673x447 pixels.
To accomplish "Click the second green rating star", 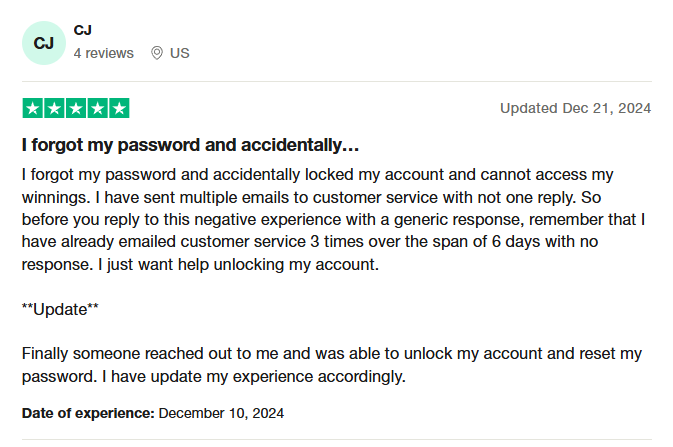I will click(x=55, y=108).
